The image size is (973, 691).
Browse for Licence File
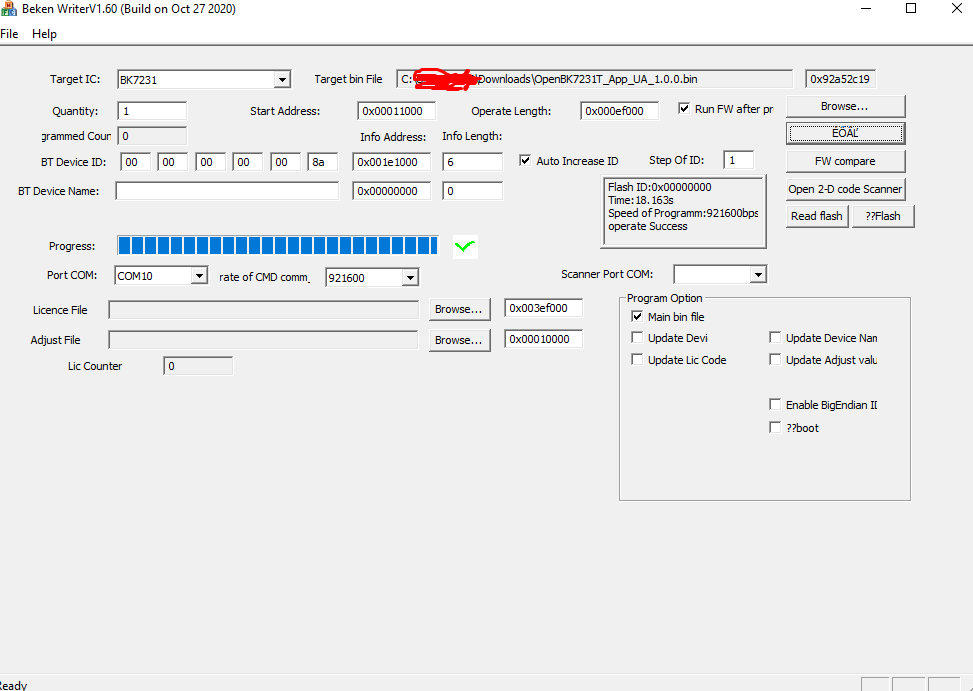[459, 309]
